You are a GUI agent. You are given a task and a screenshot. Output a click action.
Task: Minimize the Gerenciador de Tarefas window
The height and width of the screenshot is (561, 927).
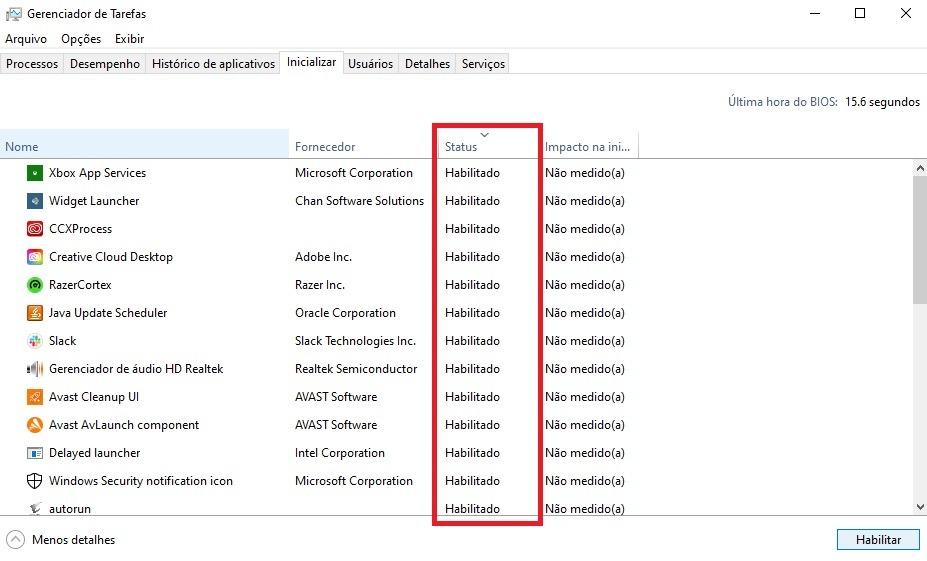(x=815, y=13)
